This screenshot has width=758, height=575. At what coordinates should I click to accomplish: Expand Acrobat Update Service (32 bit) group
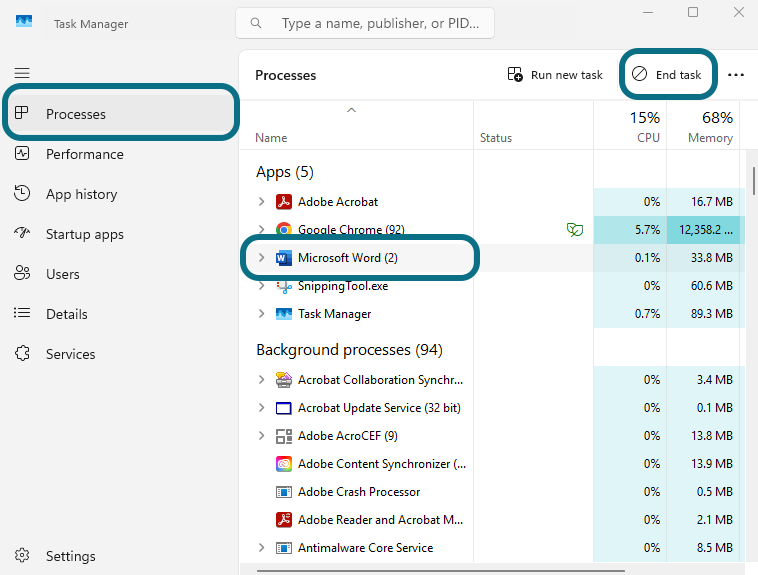click(262, 408)
